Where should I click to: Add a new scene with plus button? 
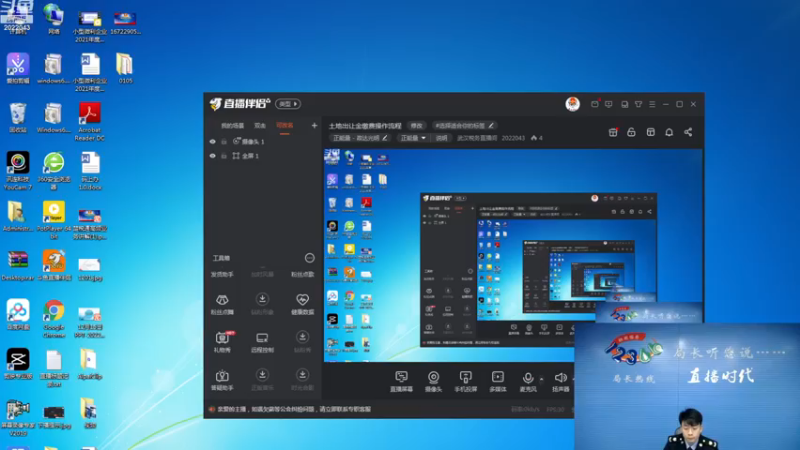coord(314,126)
